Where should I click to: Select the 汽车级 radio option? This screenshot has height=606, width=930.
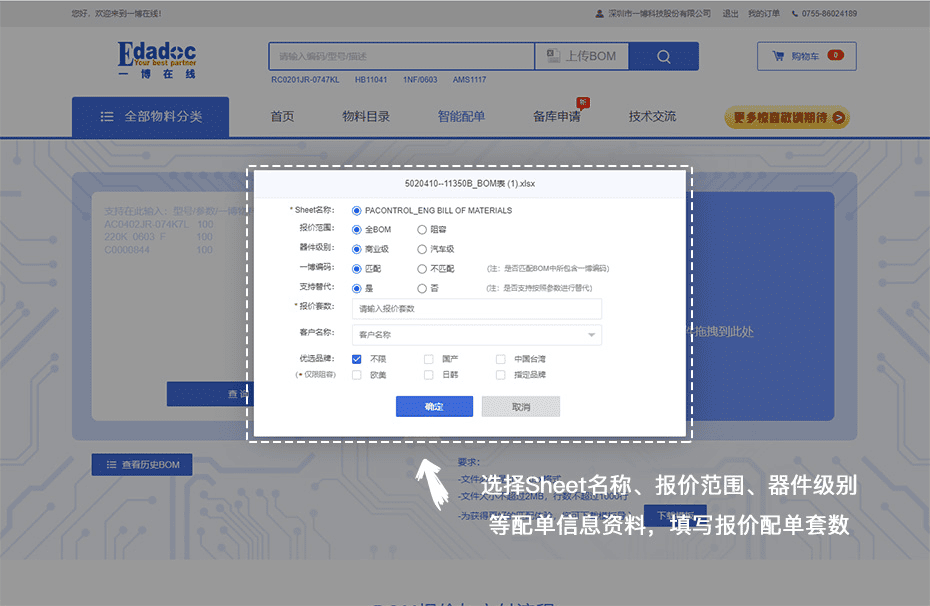point(422,249)
